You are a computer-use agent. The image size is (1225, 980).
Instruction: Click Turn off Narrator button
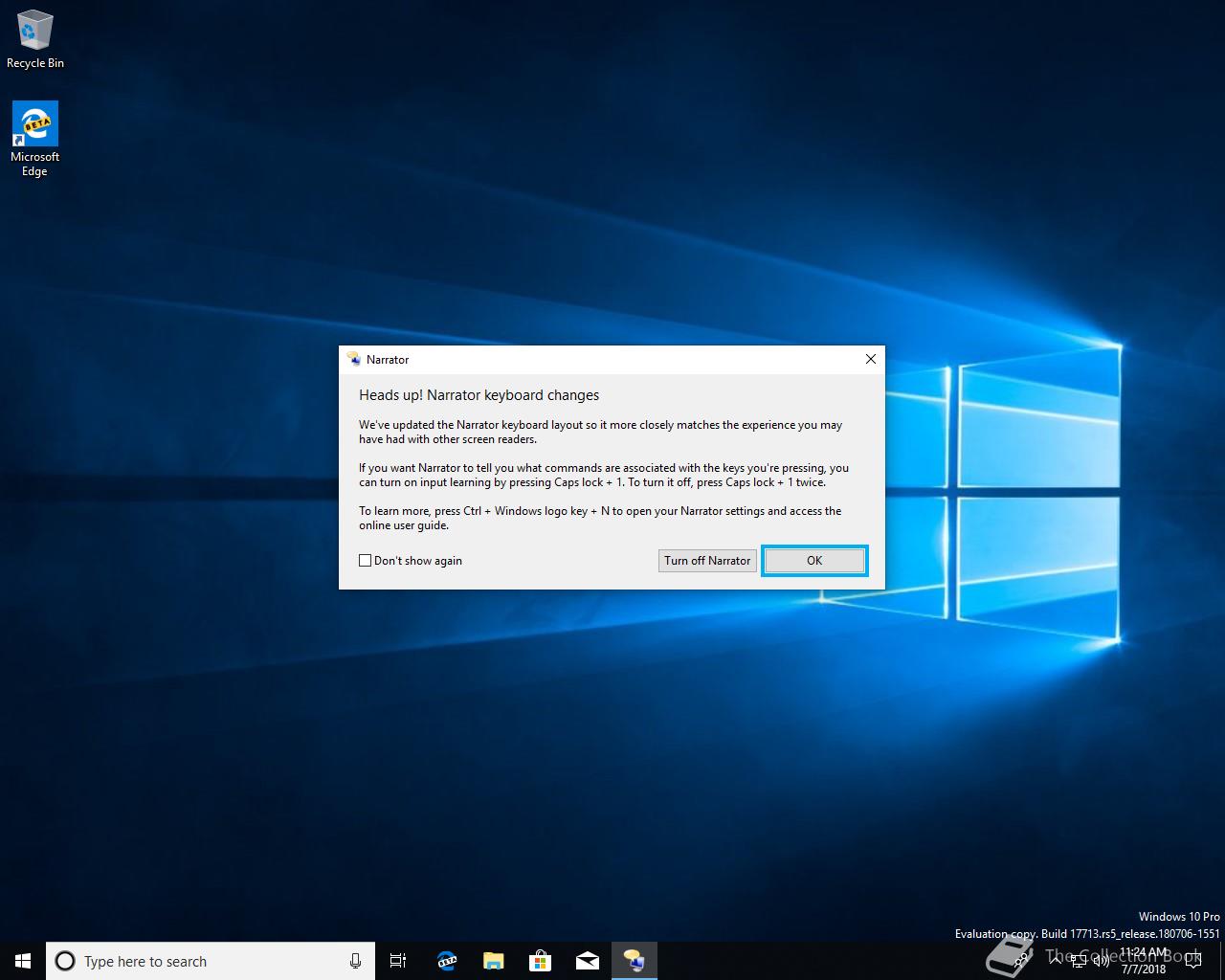[707, 561]
